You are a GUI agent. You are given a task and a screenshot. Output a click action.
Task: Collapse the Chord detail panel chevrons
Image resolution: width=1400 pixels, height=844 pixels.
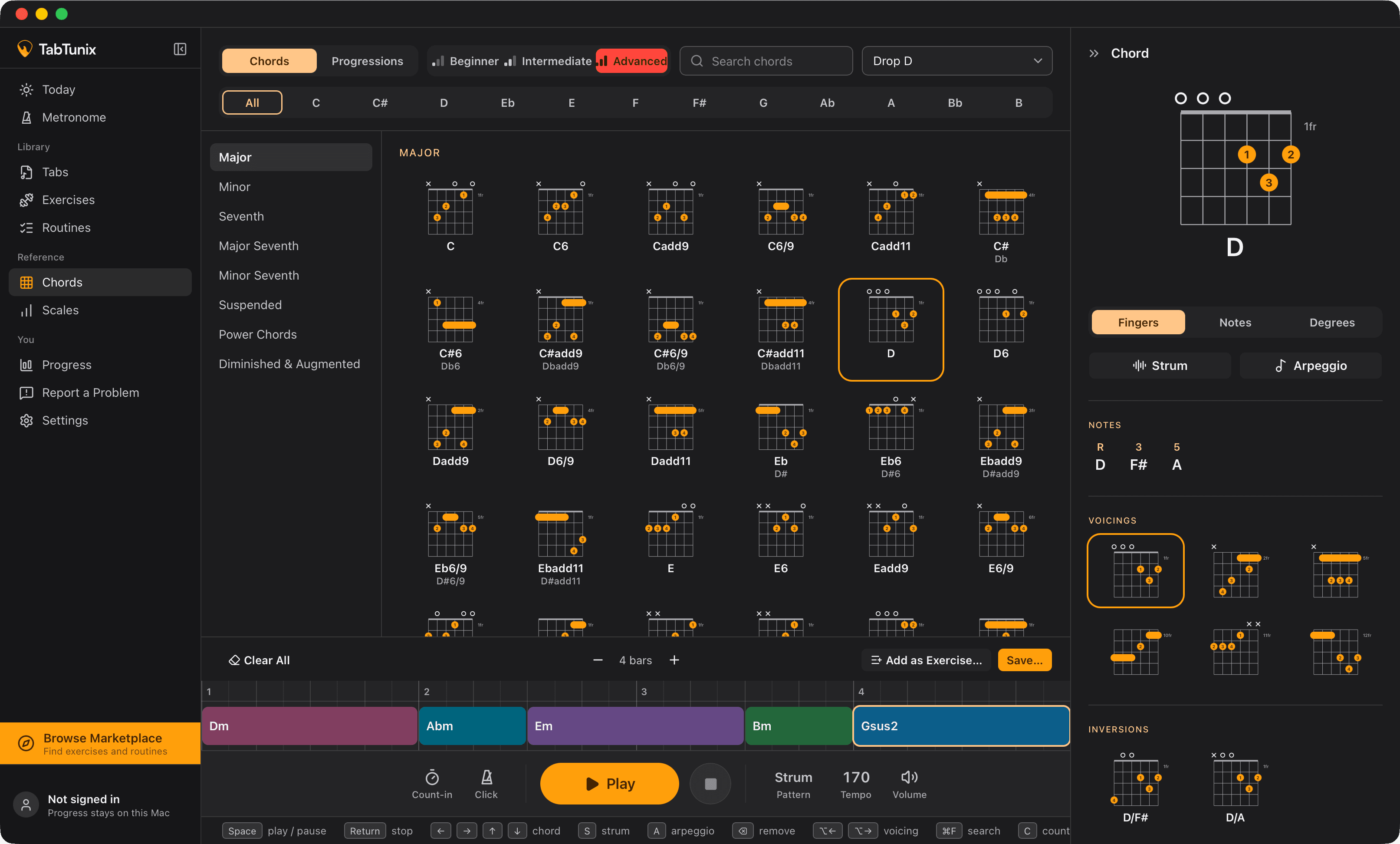(x=1094, y=53)
